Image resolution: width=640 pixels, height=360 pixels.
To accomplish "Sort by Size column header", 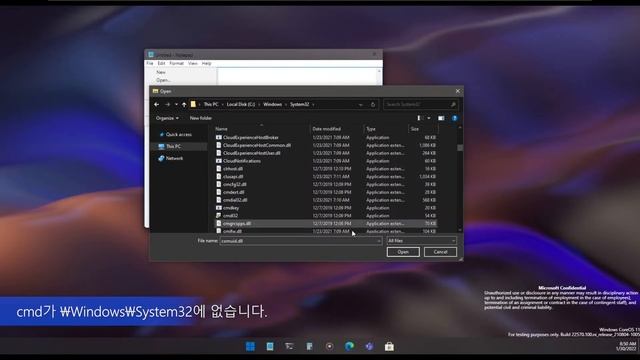I will pos(415,129).
